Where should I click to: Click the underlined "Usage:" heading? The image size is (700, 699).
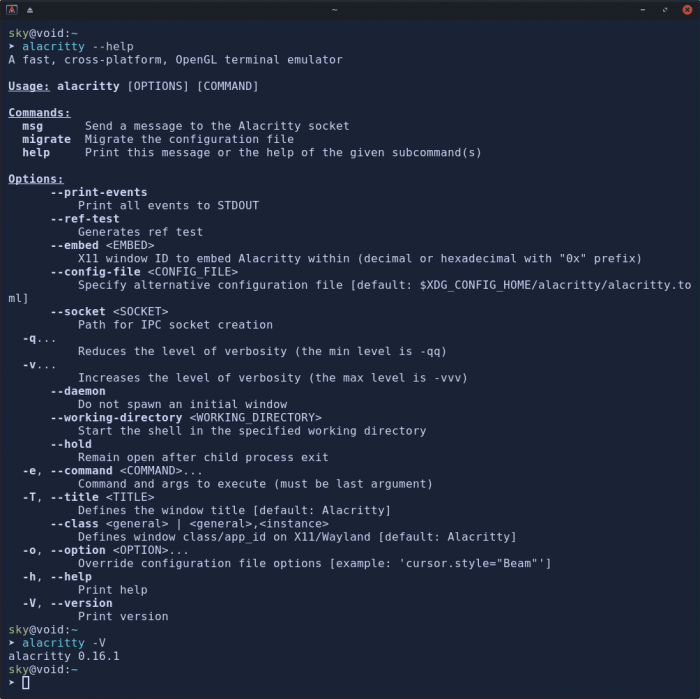coord(28,86)
